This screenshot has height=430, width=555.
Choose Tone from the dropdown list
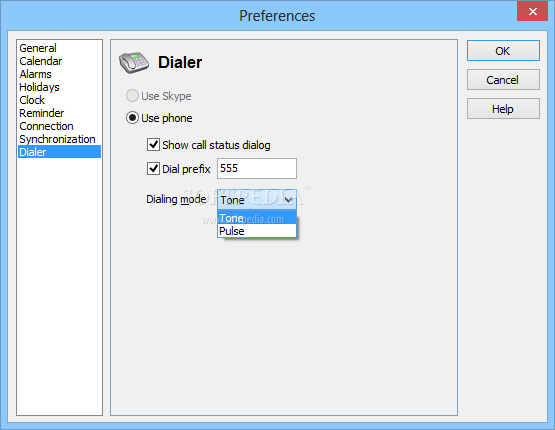[x=257, y=218]
